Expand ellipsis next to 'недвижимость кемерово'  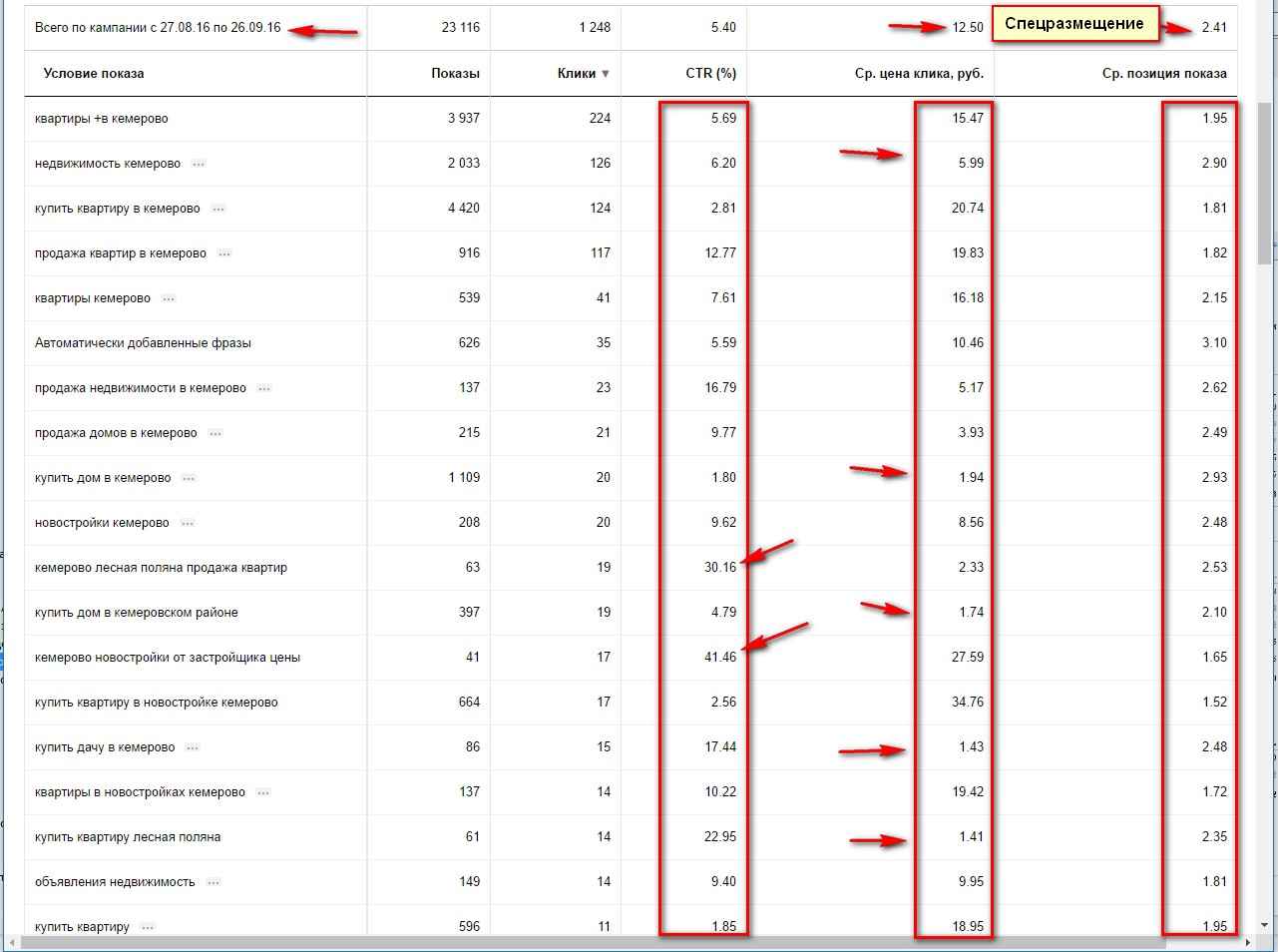pos(199,164)
